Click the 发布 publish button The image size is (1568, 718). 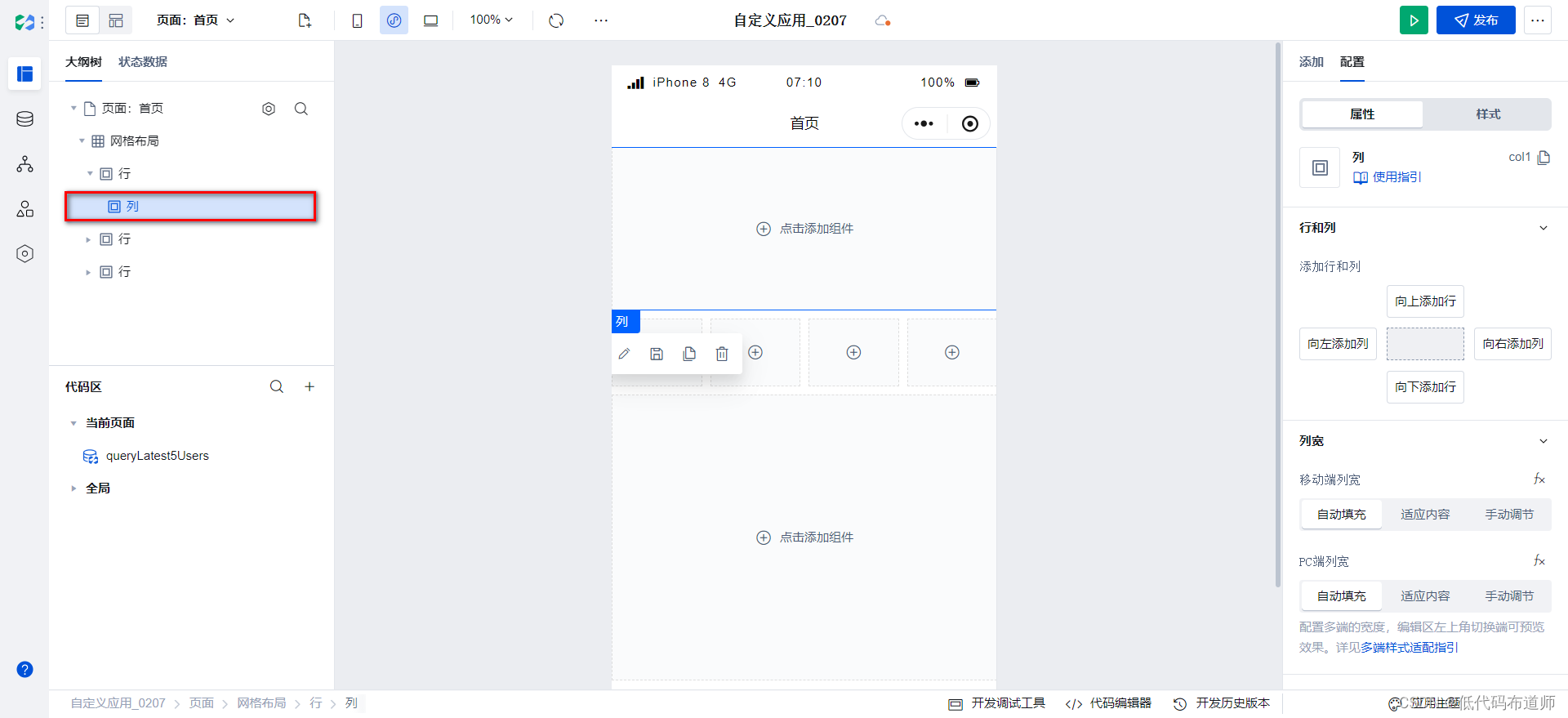[x=1476, y=20]
